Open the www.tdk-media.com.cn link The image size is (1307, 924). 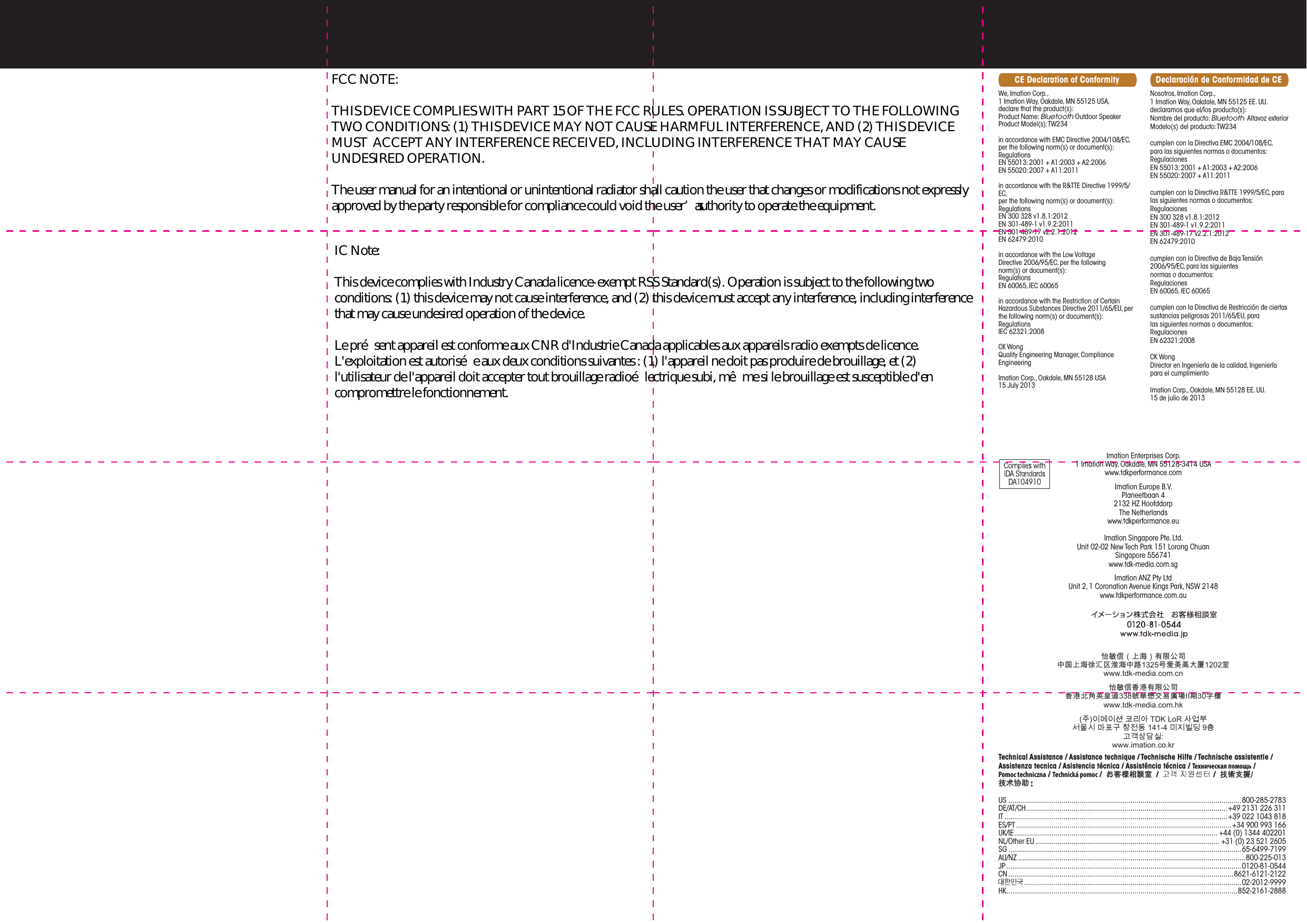1143,673
